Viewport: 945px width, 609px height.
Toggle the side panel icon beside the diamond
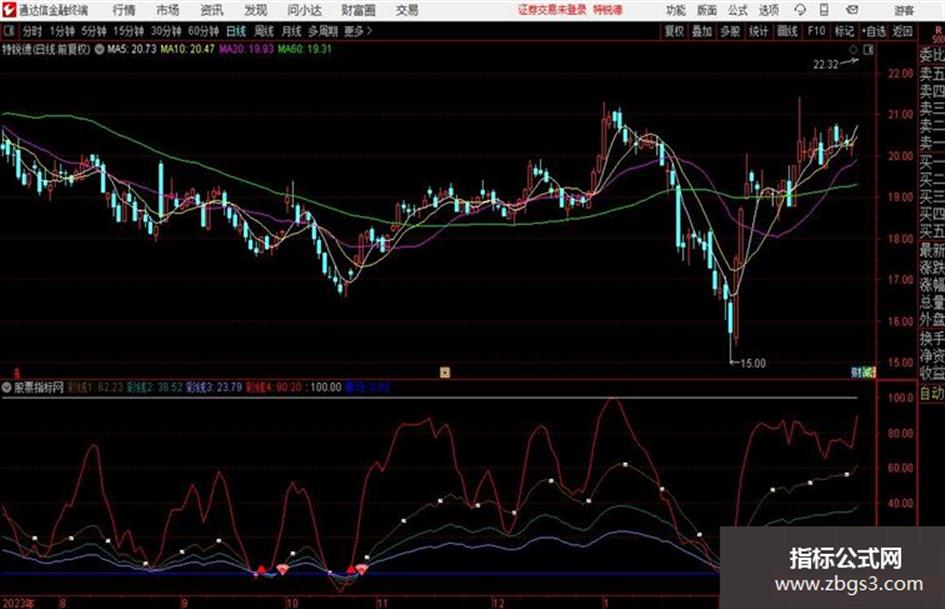[x=868, y=50]
